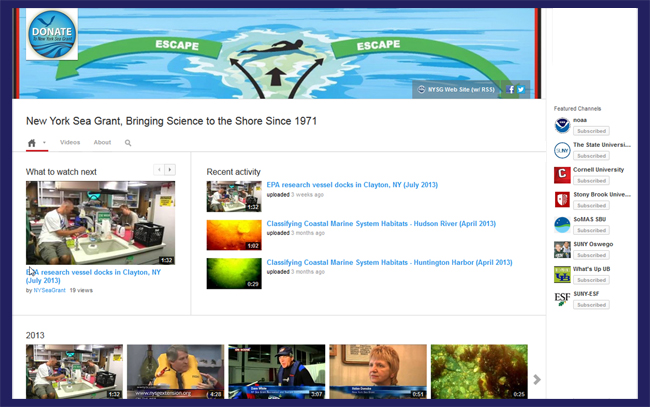Click the previous arrow in What to watch next
The height and width of the screenshot is (407, 650).
point(159,170)
